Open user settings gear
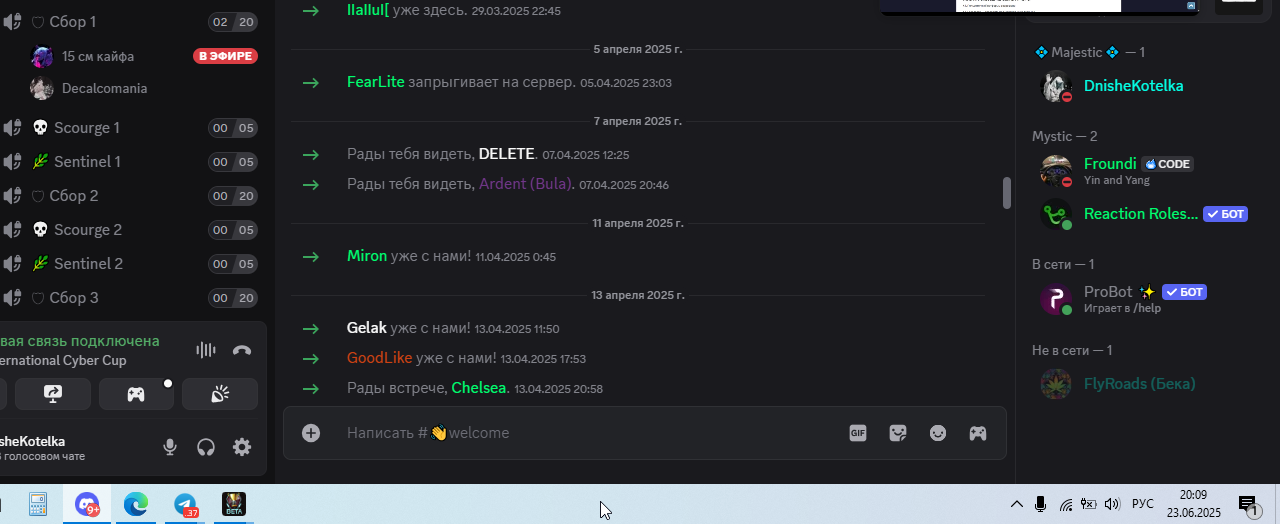Image resolution: width=1280 pixels, height=524 pixels. coord(242,447)
